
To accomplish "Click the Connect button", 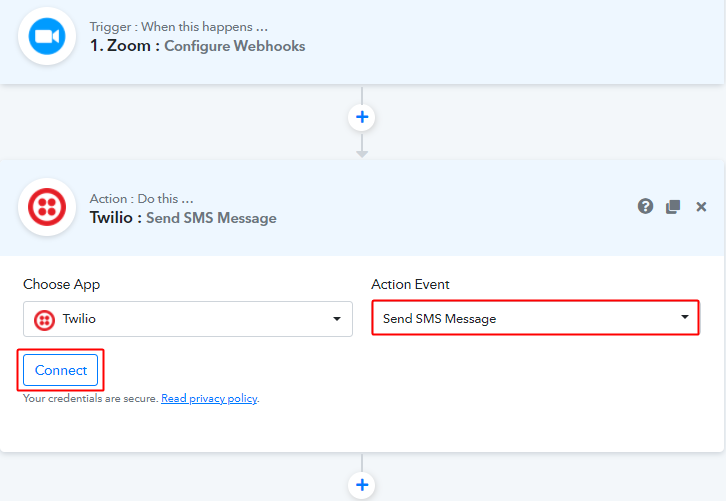I will [61, 370].
